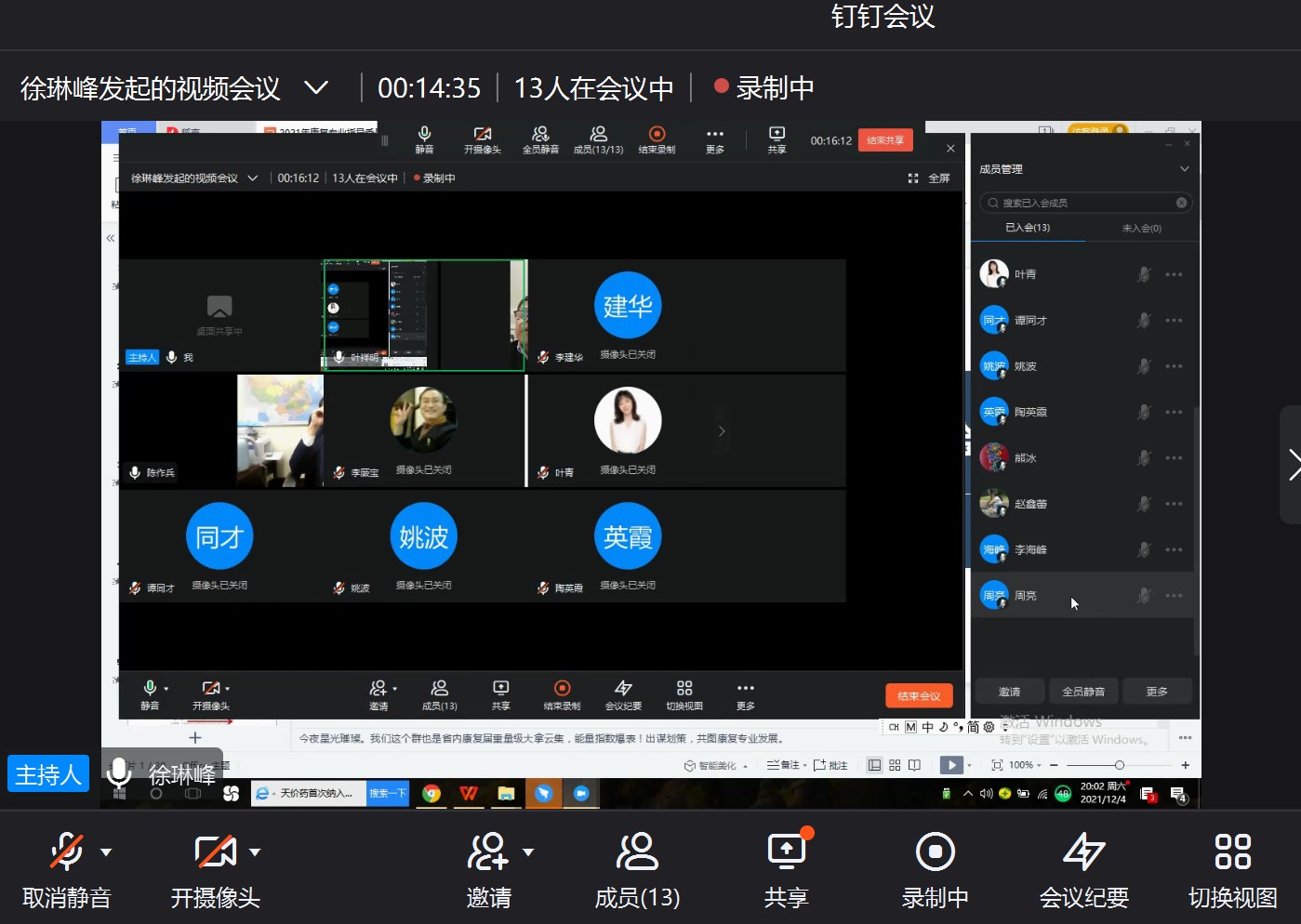1301x924 pixels.
Task: Click 结束录制 in shared window's bottom bar
Action: click(x=562, y=694)
